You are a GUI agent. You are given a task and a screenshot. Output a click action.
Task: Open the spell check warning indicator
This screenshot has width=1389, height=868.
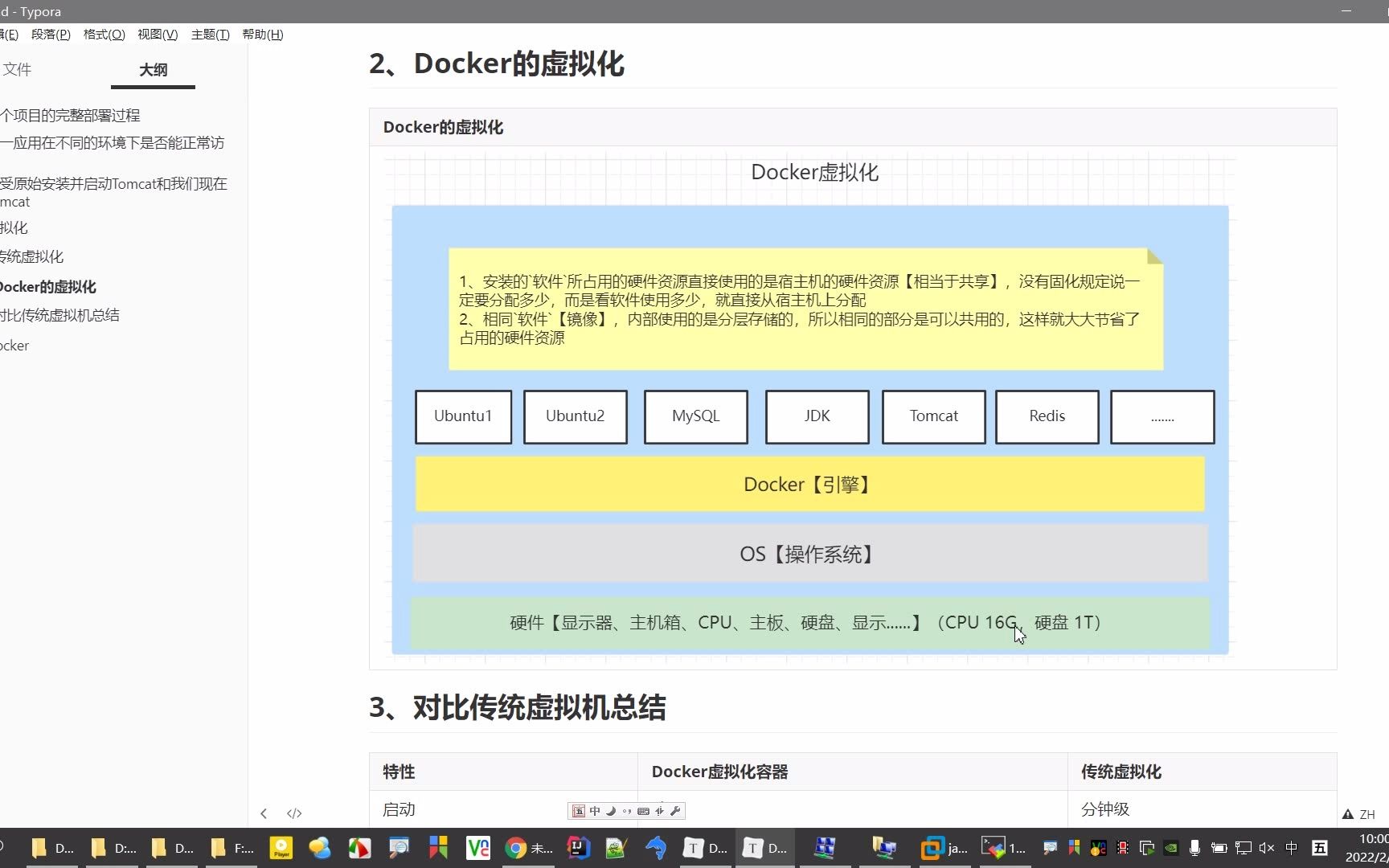pyautogui.click(x=1347, y=814)
